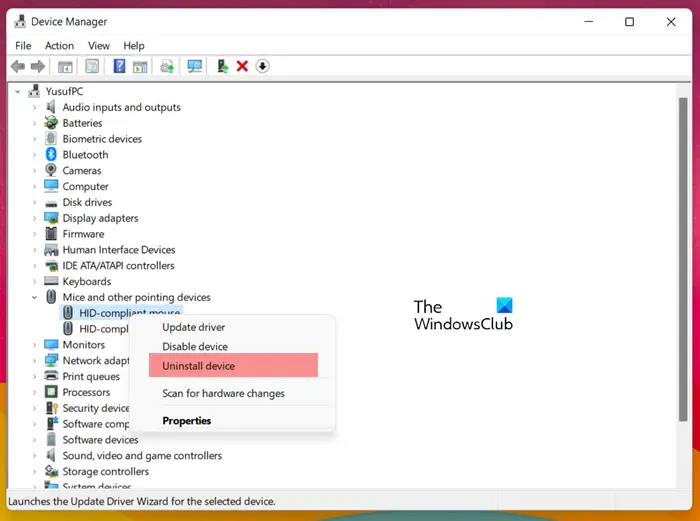Image resolution: width=700 pixels, height=521 pixels.
Task: Click the blue Help question-mark toolbar icon
Action: pos(119,67)
